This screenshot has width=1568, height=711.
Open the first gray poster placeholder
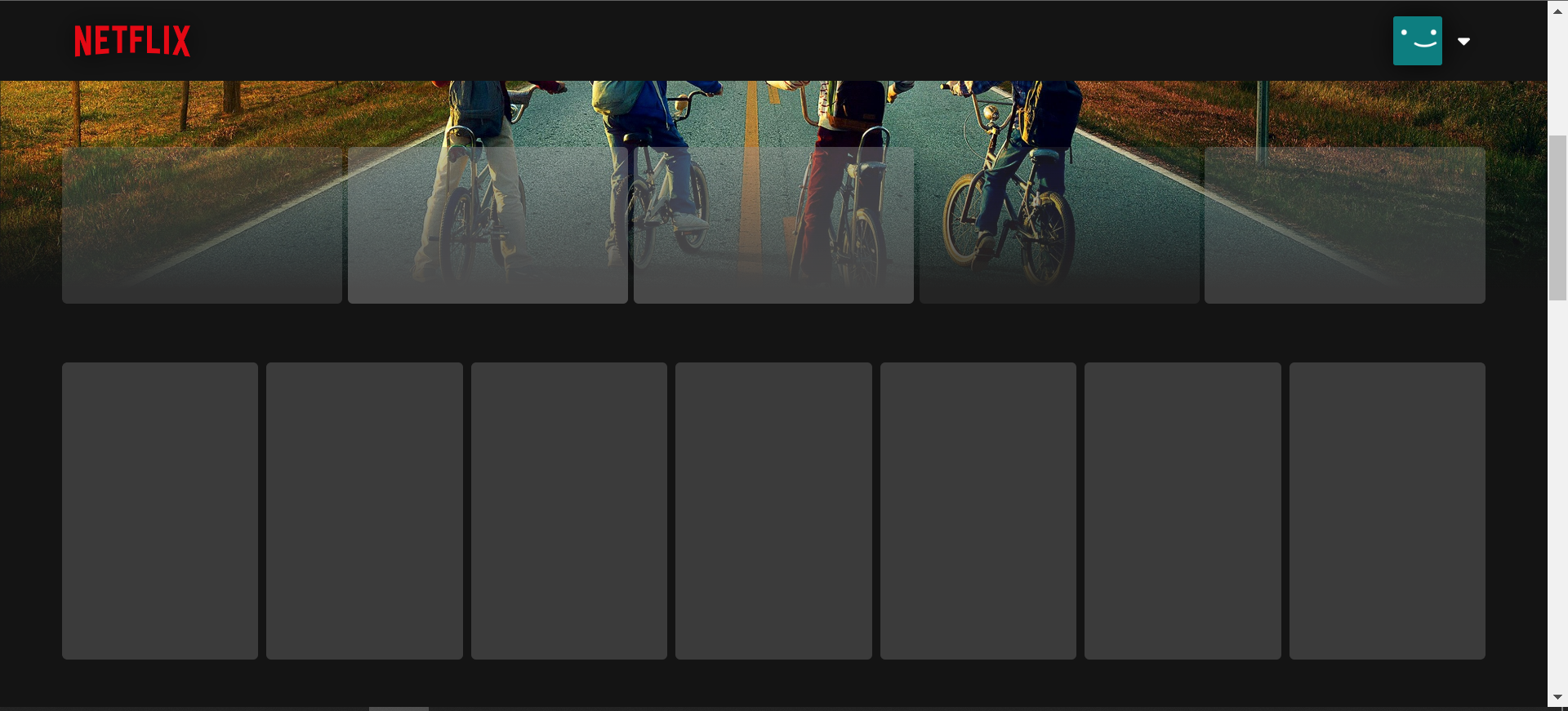[x=160, y=511]
